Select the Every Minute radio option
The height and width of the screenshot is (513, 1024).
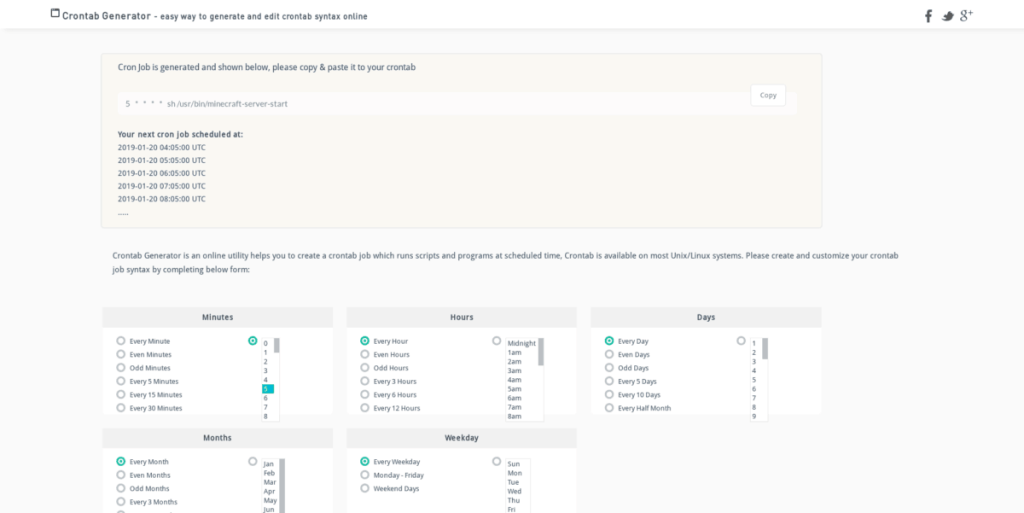(x=121, y=341)
